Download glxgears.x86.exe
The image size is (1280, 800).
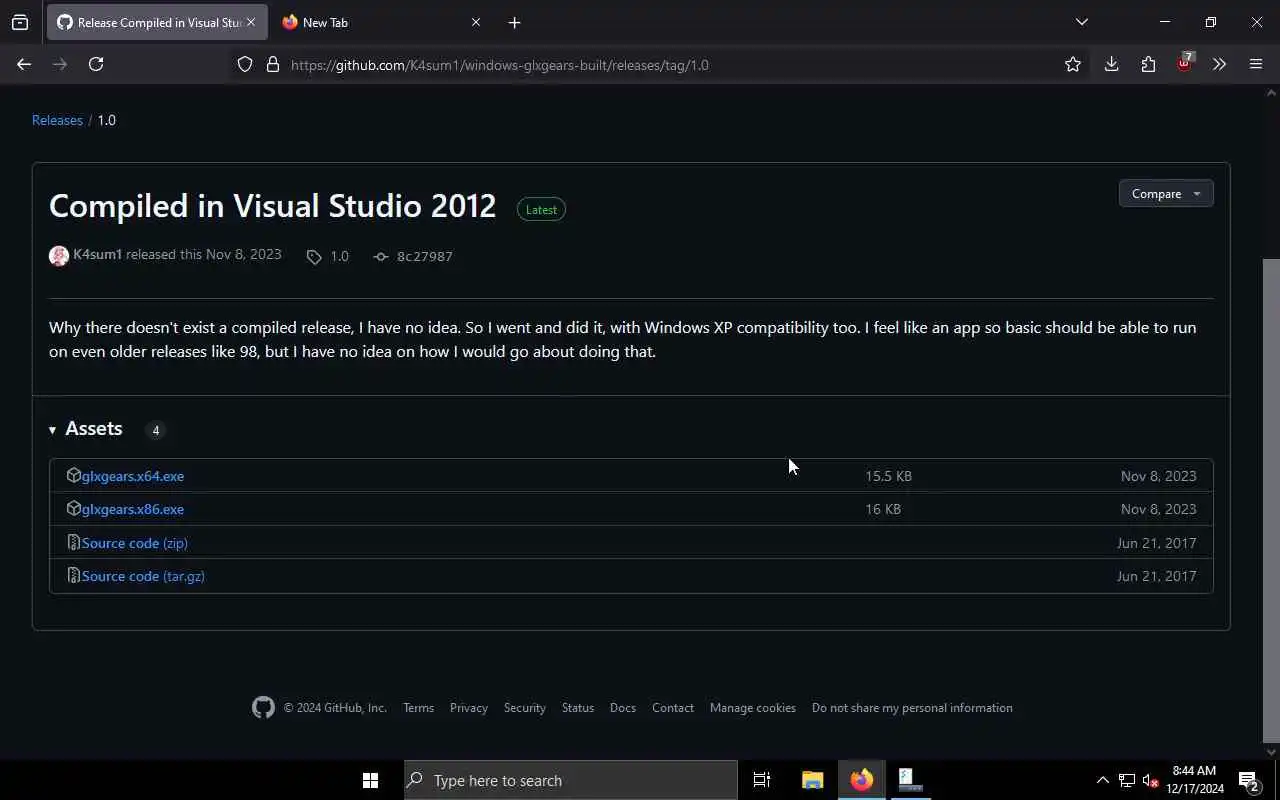click(x=132, y=509)
